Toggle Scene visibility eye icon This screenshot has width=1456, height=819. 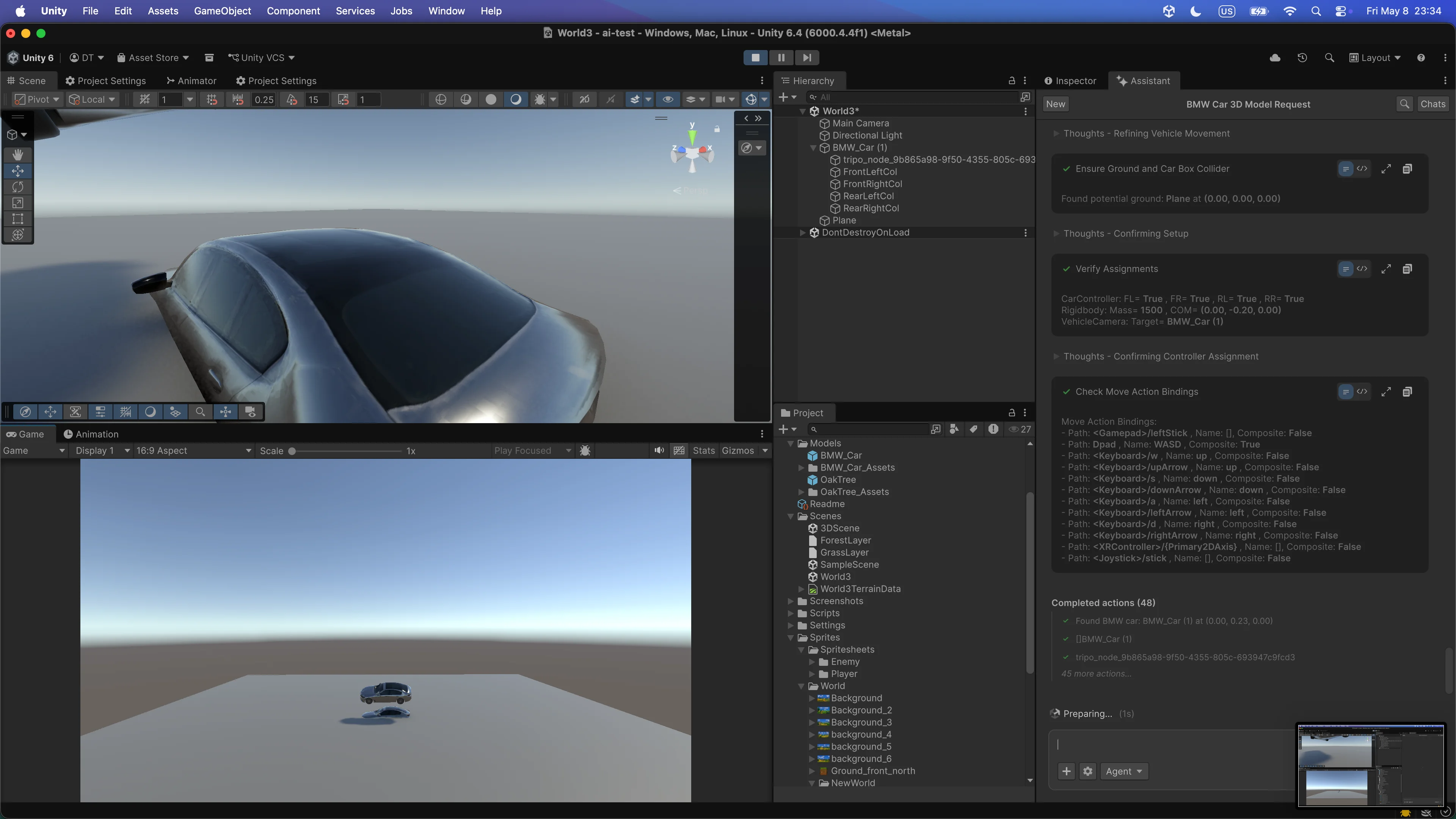(x=668, y=99)
